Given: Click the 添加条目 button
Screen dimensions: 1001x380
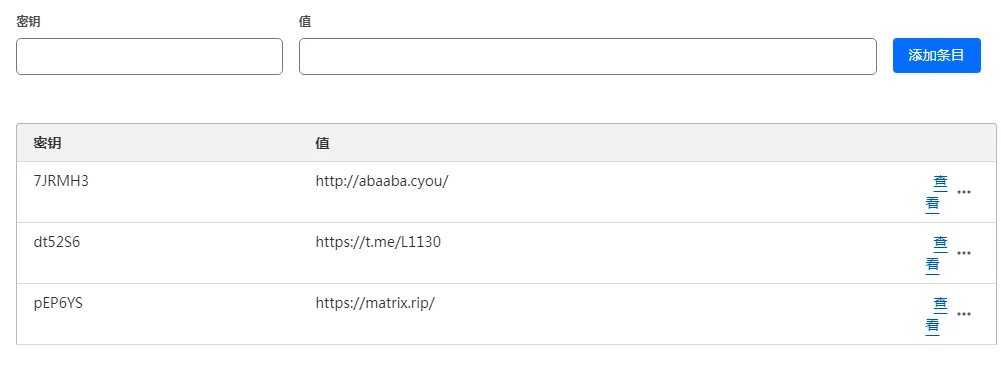Looking at the screenshot, I should pyautogui.click(x=937, y=56).
